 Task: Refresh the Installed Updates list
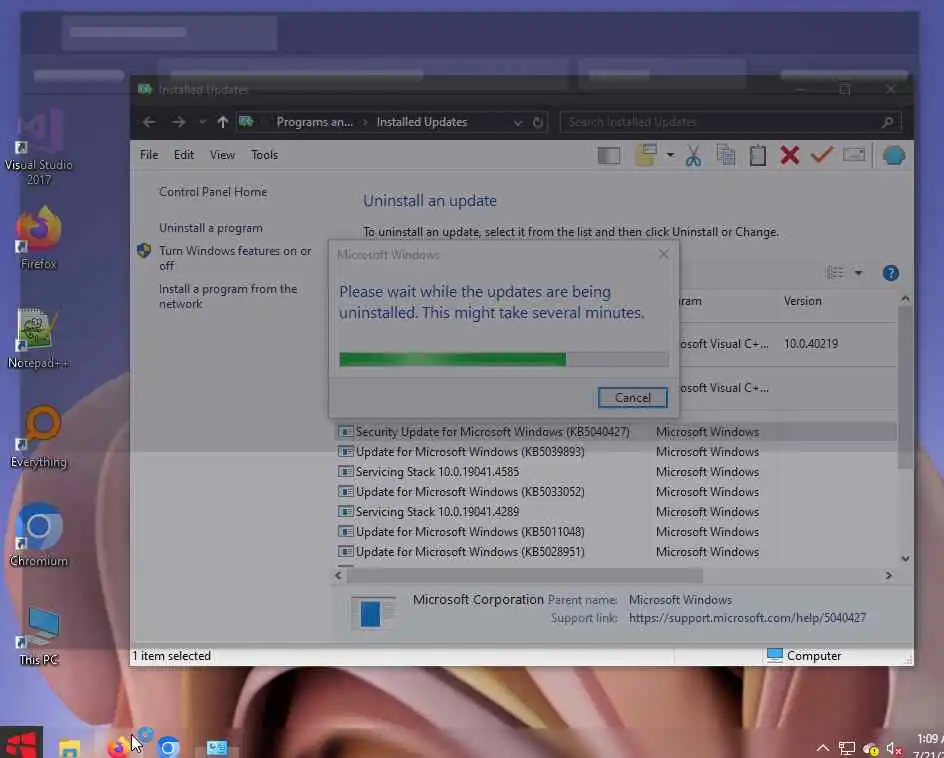tap(538, 123)
